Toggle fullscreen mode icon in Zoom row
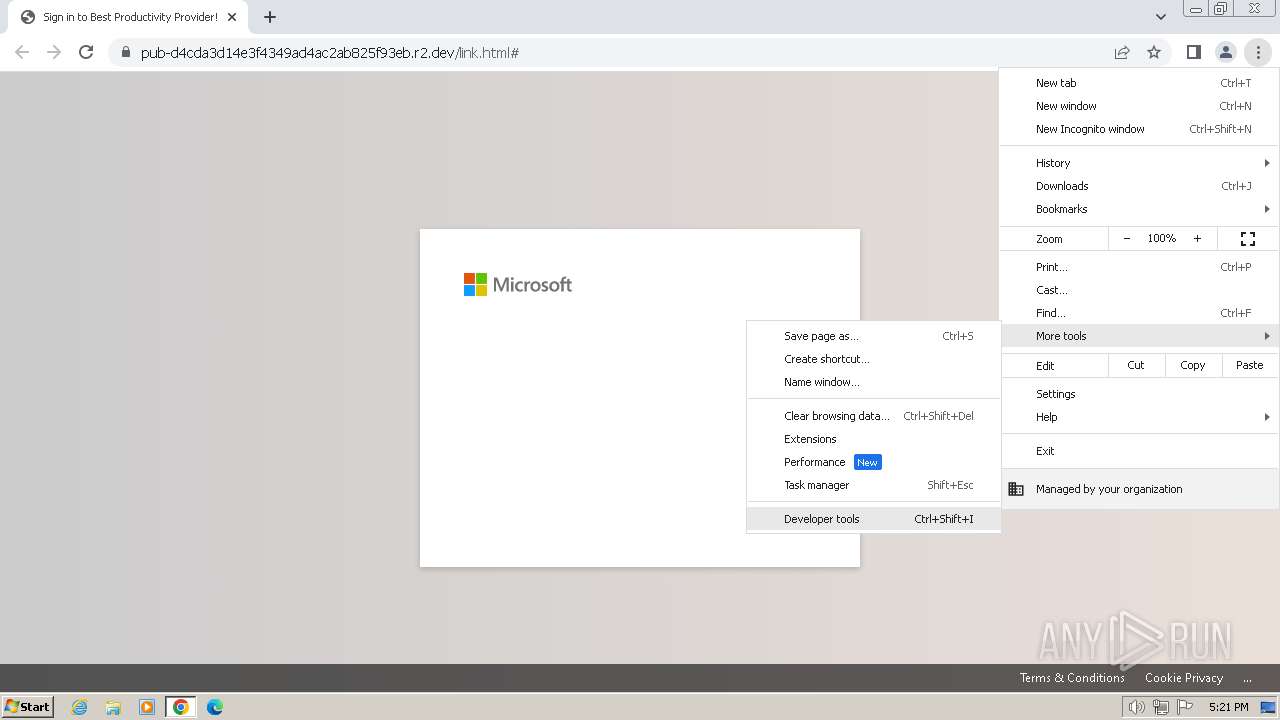Screen dimensions: 1280x720 click(x=1248, y=238)
